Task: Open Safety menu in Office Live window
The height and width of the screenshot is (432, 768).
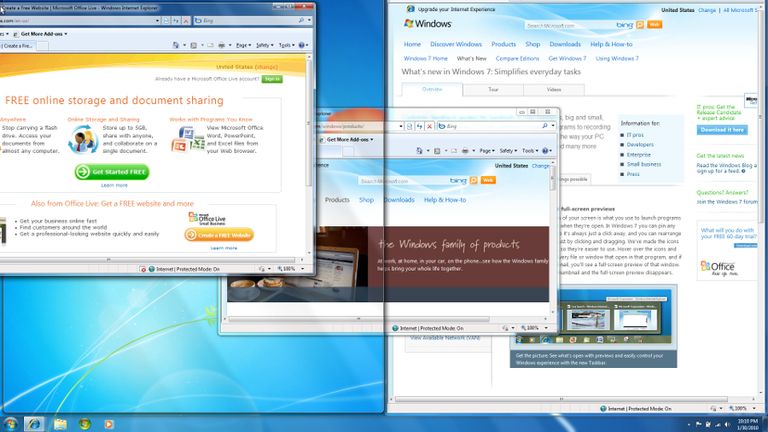Action: tap(264, 45)
